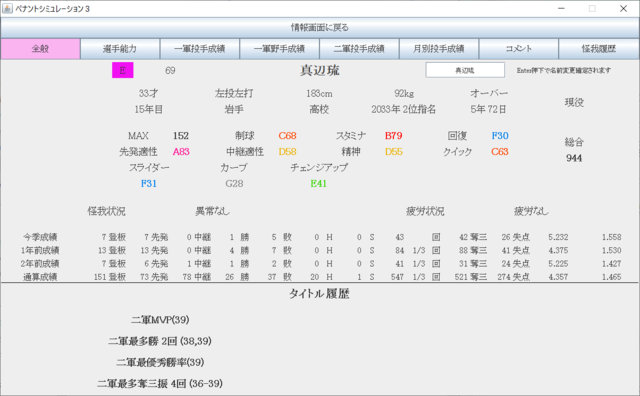Click the 左投左打 text
This screenshot has width=640, height=396.
coord(234,93)
